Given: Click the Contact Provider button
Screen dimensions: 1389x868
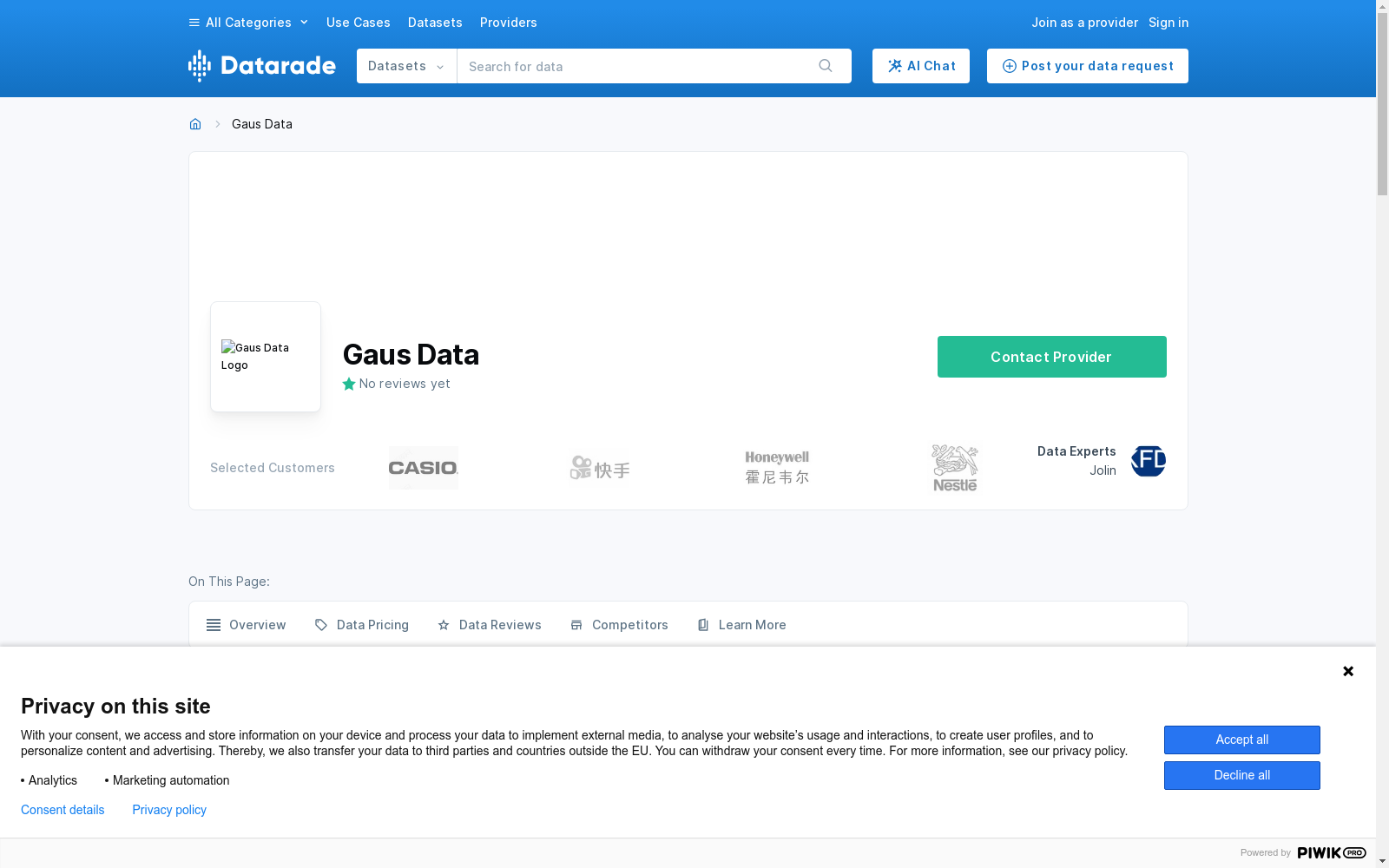Looking at the screenshot, I should (1052, 357).
